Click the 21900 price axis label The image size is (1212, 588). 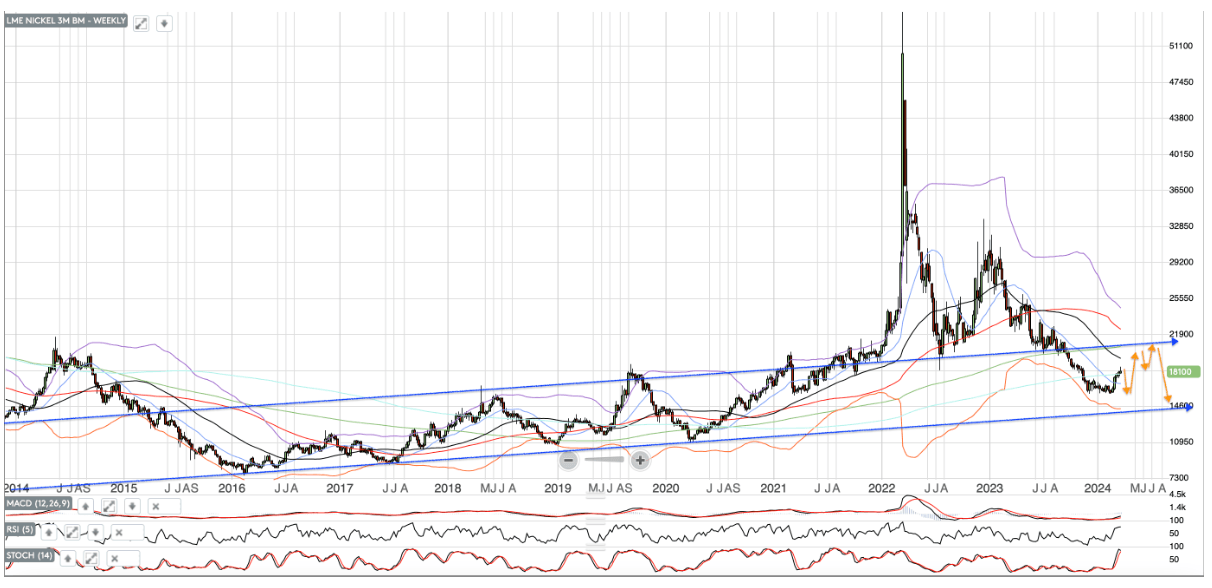(1181, 334)
